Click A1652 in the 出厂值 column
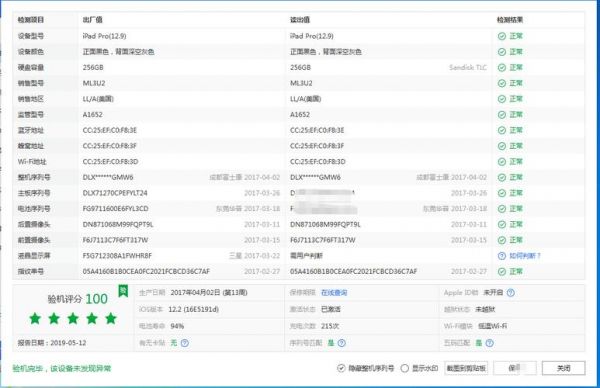Viewport: 600px width, 388px height. [x=93, y=114]
